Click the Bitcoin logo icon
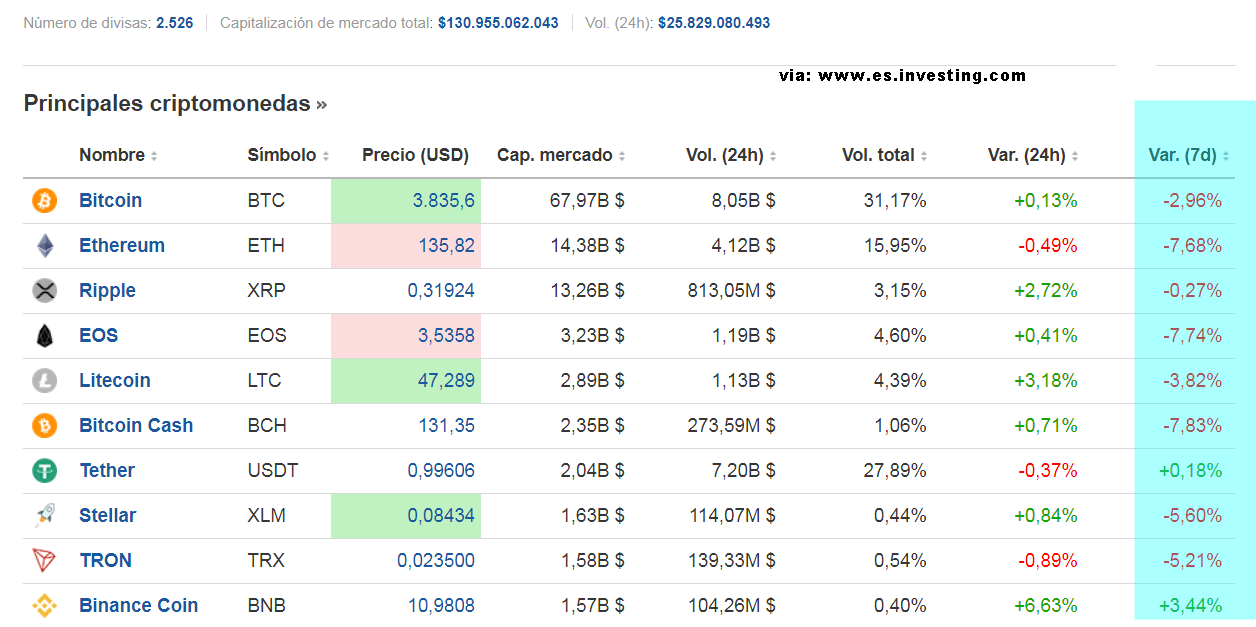This screenshot has width=1256, height=627. pyautogui.click(x=45, y=201)
